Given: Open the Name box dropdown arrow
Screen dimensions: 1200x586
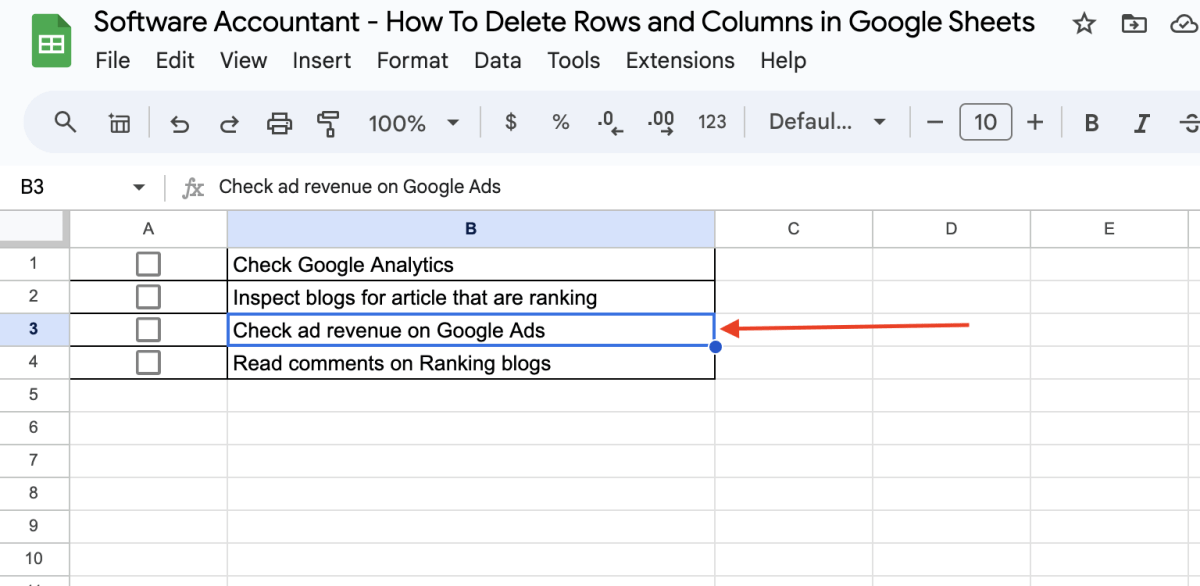Looking at the screenshot, I should click(x=139, y=186).
